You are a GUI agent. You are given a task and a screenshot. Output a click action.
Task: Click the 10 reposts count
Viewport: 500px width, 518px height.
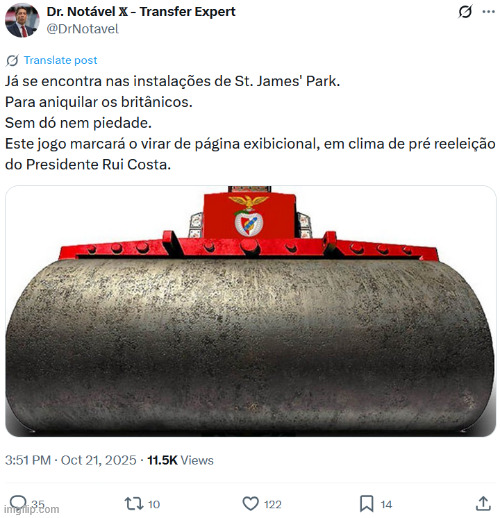tap(154, 504)
